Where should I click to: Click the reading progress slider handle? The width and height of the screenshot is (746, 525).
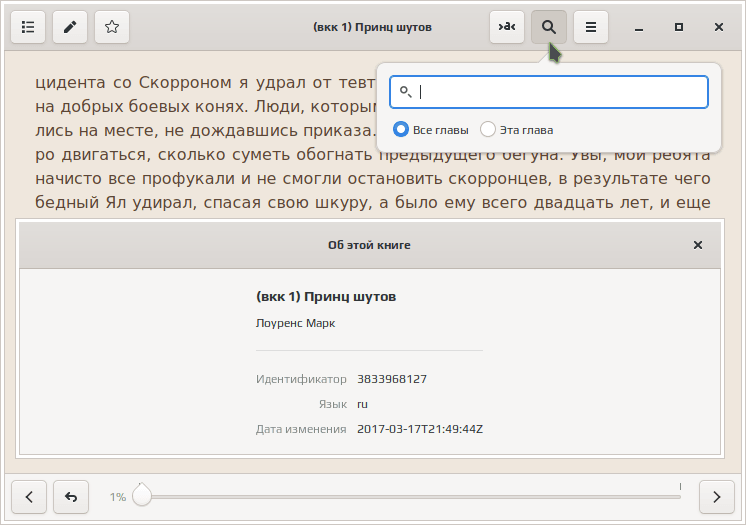click(x=142, y=496)
